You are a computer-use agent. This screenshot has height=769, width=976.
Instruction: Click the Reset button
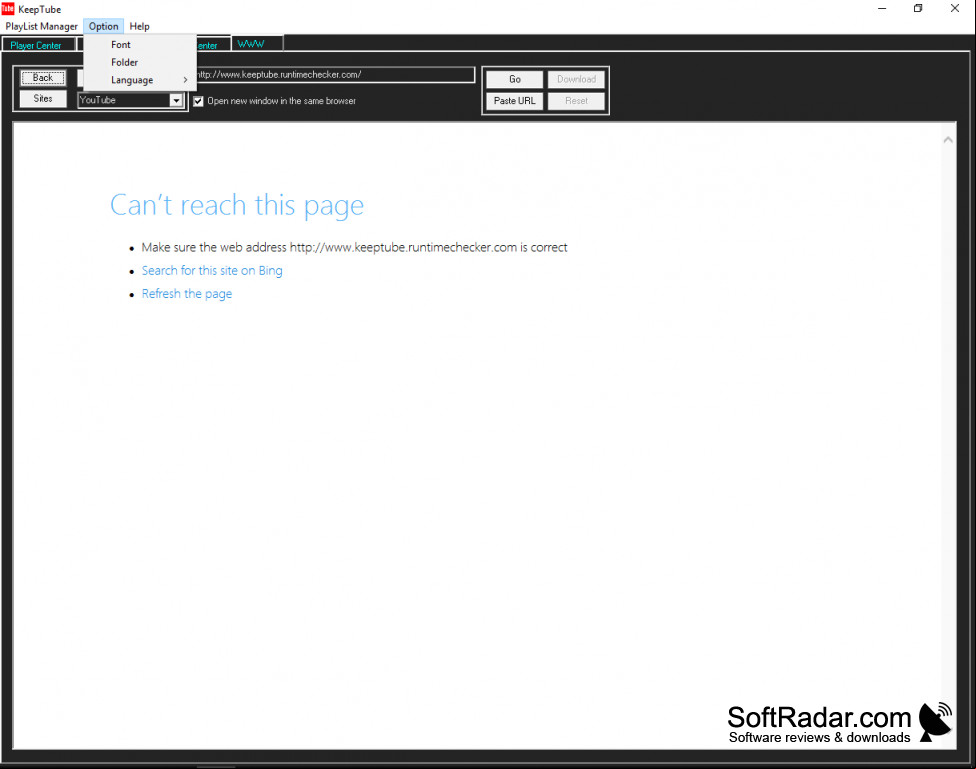tap(576, 101)
